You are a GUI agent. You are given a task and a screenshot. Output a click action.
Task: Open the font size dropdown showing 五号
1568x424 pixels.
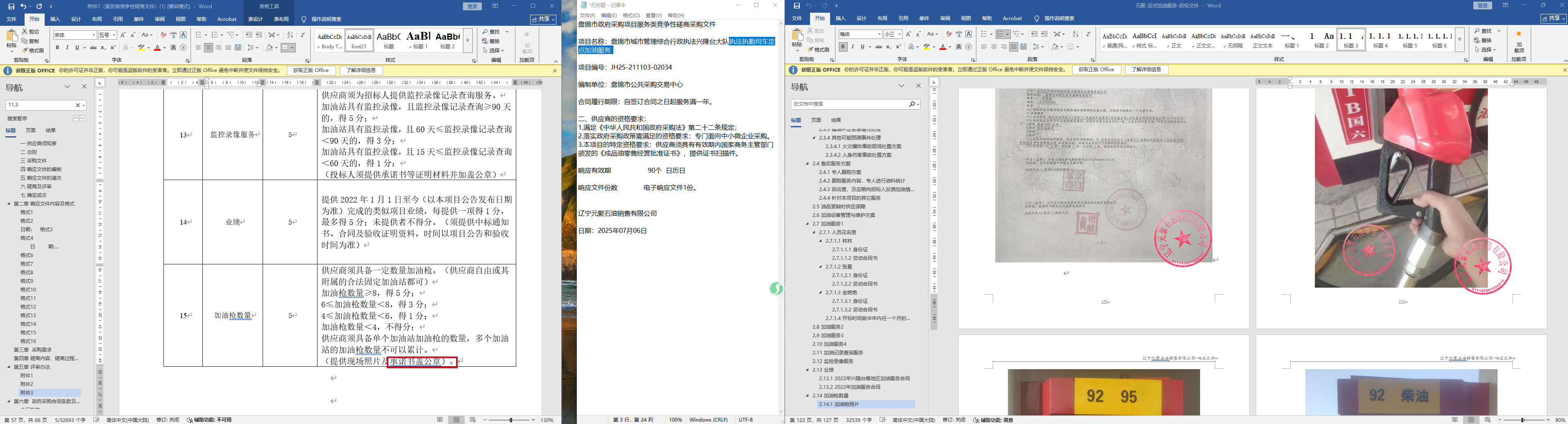tap(114, 35)
